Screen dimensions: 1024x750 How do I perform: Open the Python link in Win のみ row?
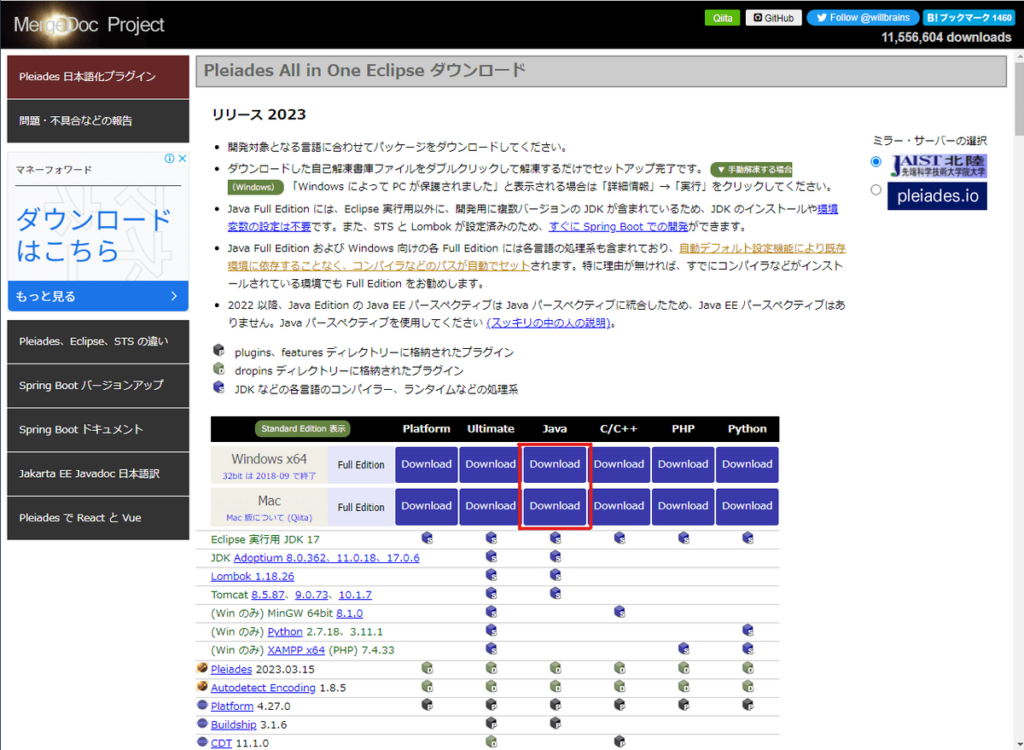coord(285,632)
